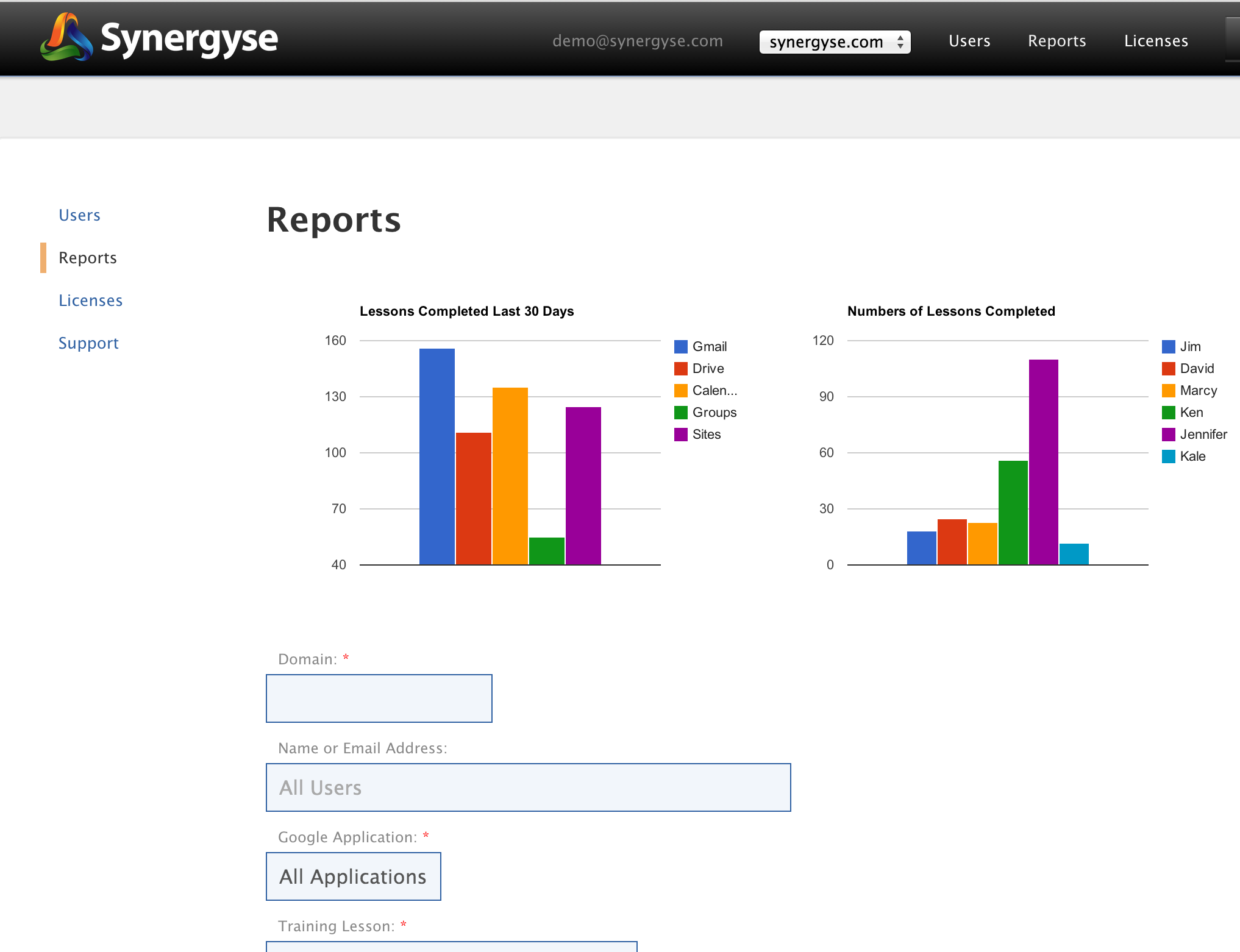Click the Jennifer legend color swatch
This screenshot has width=1240, height=952.
coord(1168,435)
